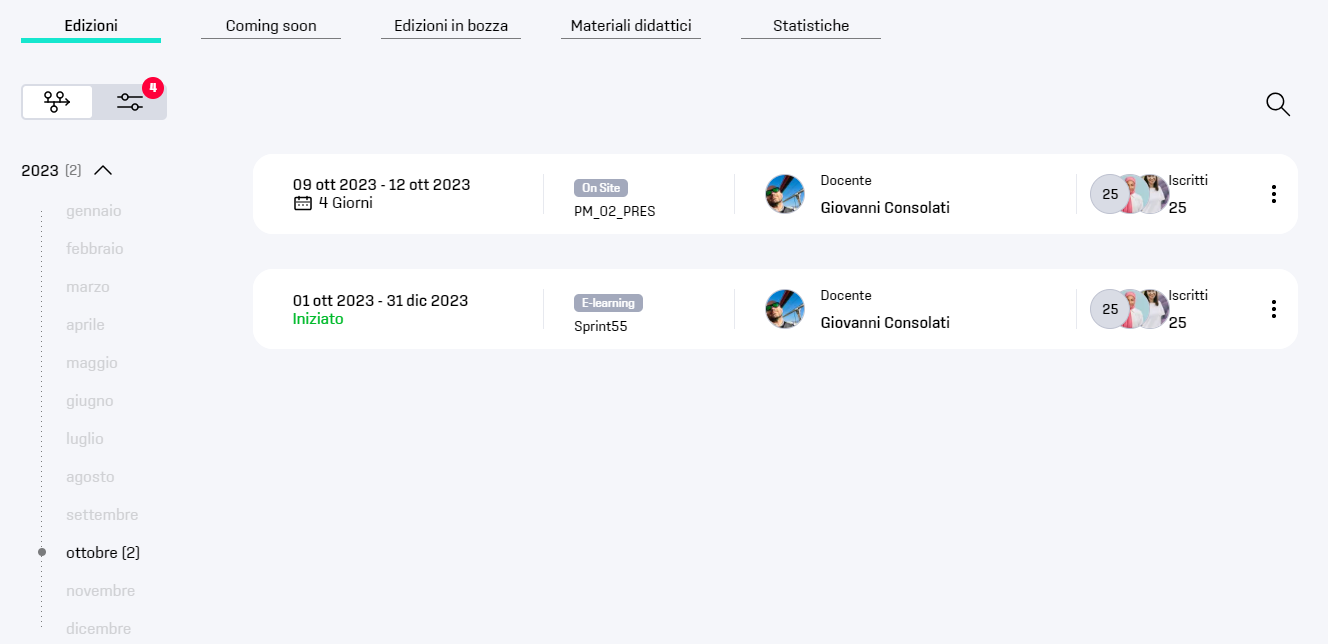
Task: Click teacher avatar in PM_02_PRES row
Action: pyautogui.click(x=785, y=194)
